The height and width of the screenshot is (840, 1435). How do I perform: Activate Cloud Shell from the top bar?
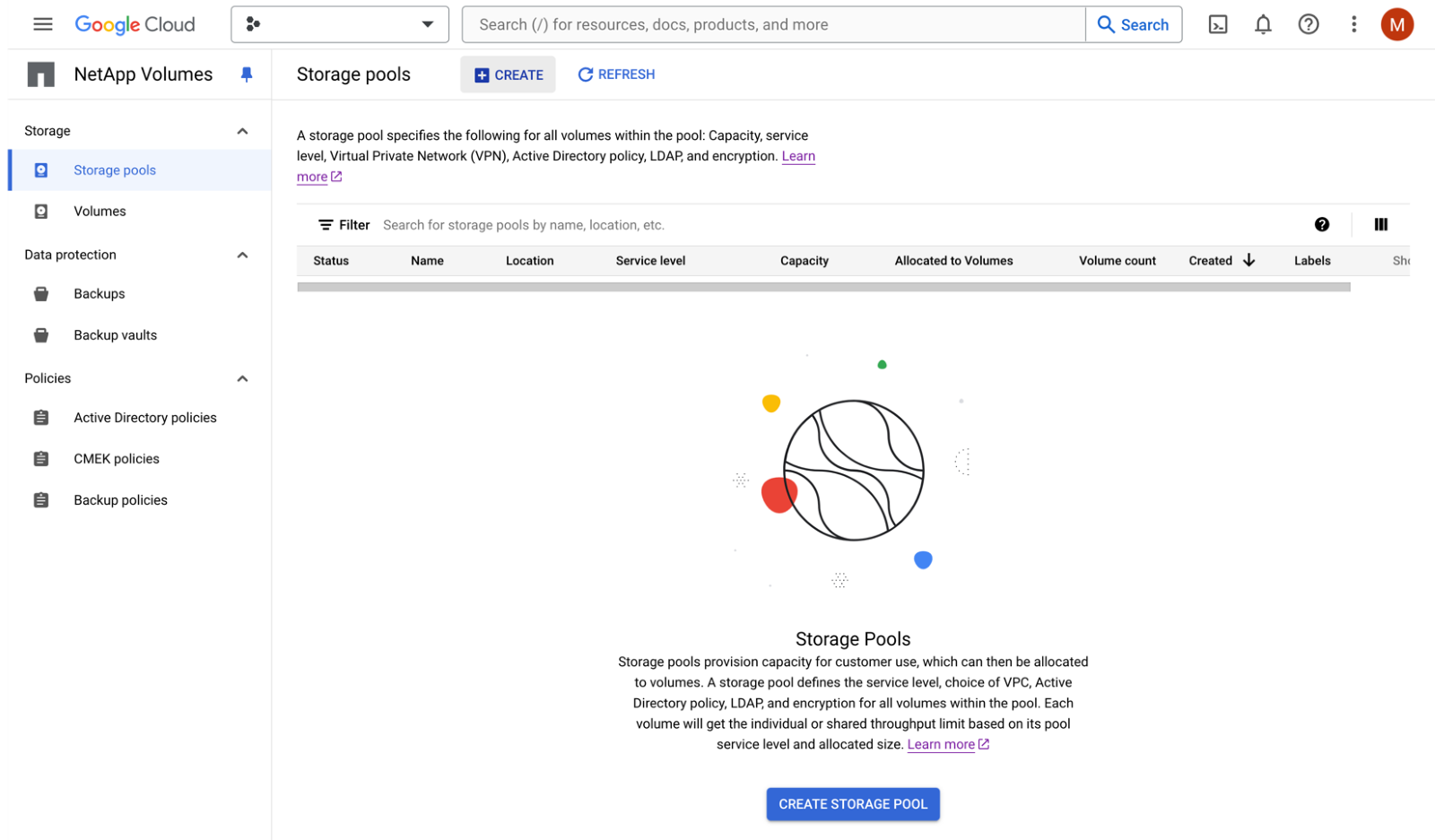pos(1218,24)
